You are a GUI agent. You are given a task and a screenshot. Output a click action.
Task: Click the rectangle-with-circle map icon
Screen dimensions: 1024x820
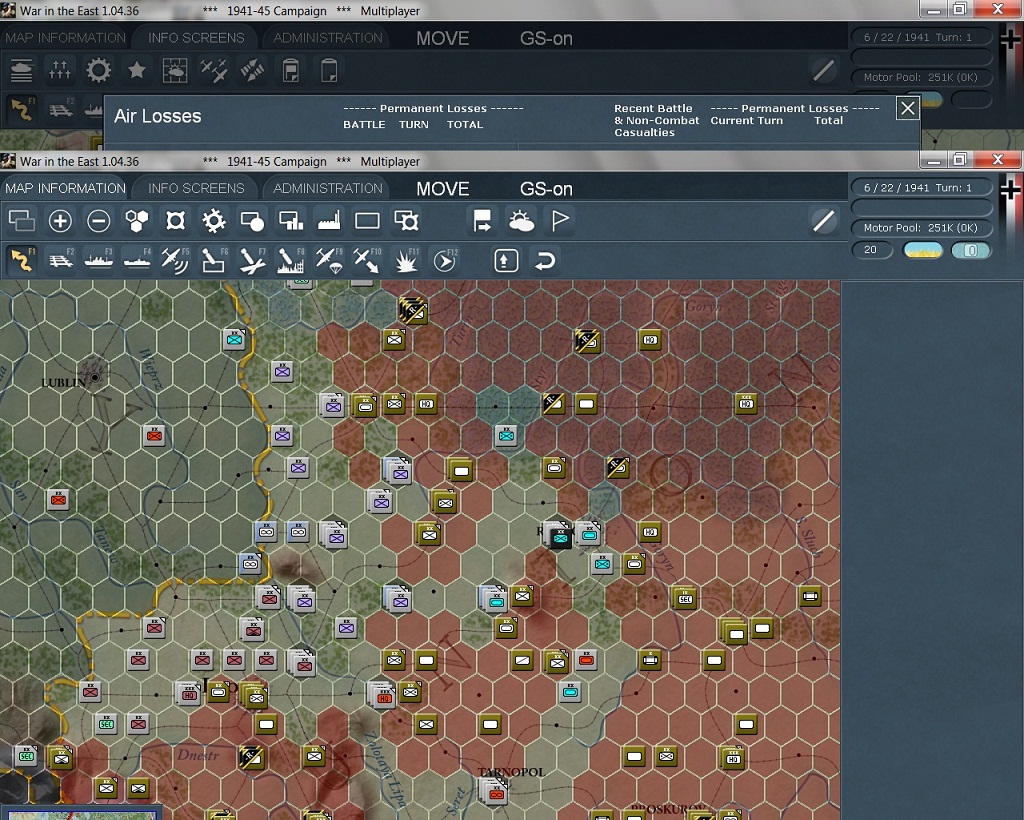point(252,221)
